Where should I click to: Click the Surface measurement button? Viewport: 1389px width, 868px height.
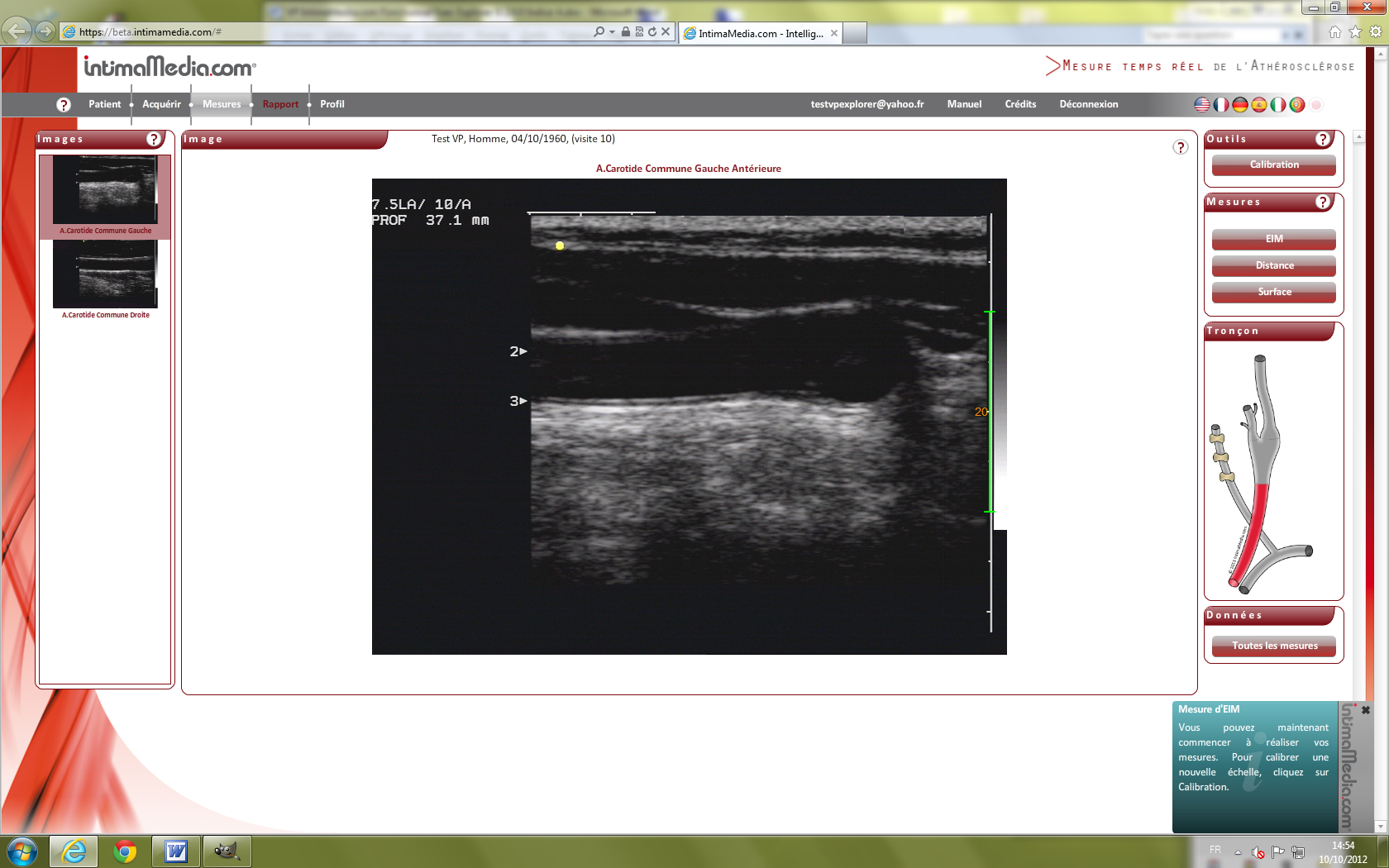(1273, 292)
